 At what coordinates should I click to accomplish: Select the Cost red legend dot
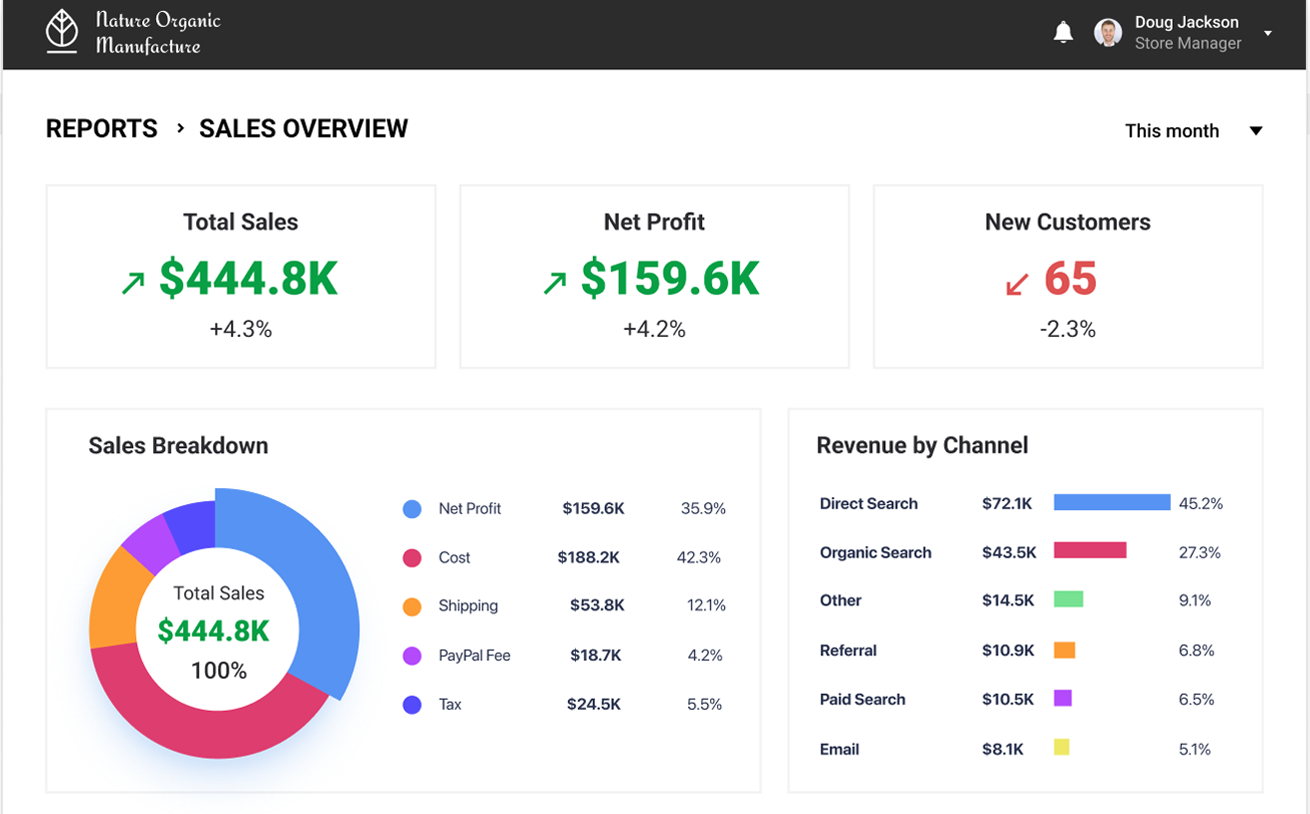coord(412,558)
